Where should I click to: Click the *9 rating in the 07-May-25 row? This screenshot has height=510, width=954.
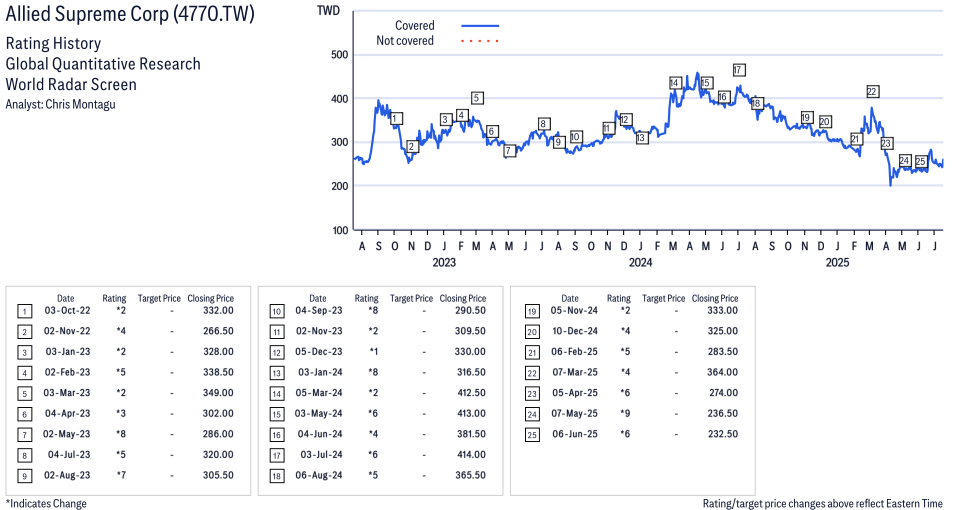coord(625,413)
